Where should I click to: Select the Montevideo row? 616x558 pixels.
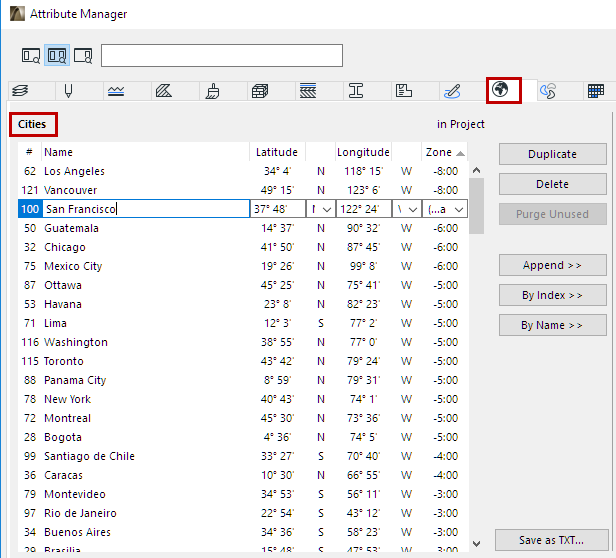coord(243,494)
